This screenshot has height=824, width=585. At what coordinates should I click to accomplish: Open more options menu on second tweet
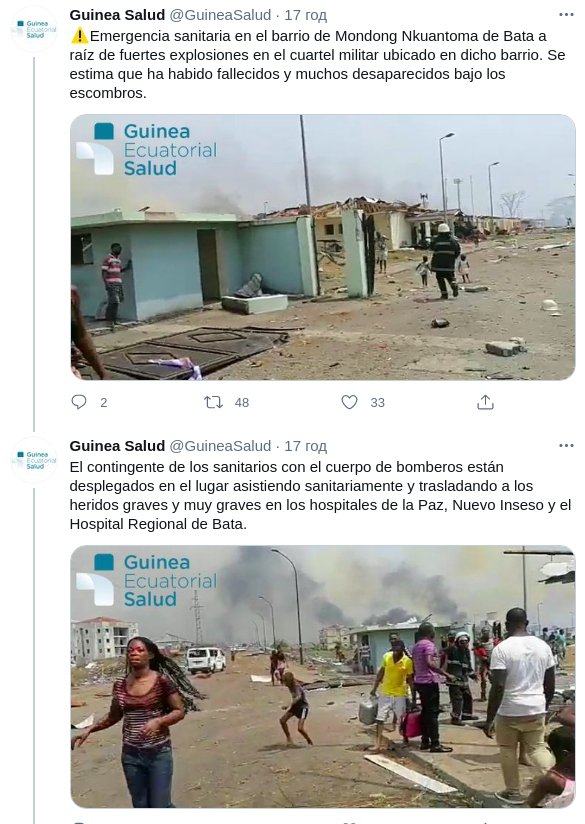566,446
